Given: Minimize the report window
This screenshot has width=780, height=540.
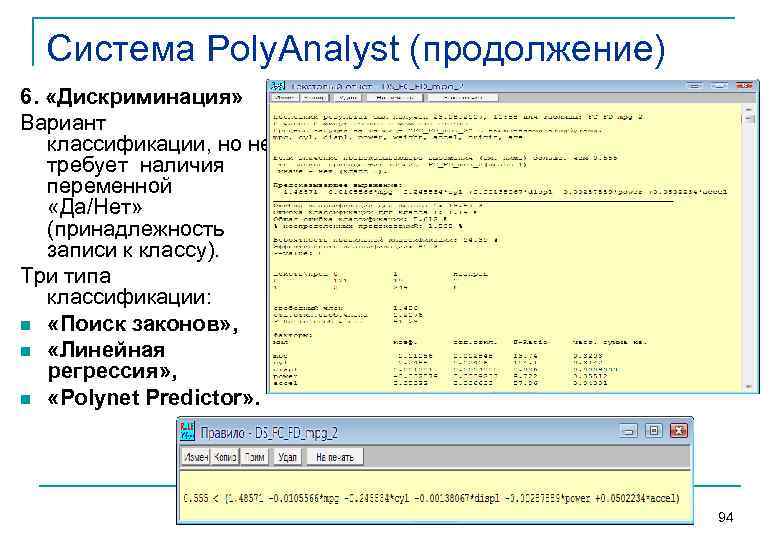Looking at the screenshot, I should click(x=694, y=86).
